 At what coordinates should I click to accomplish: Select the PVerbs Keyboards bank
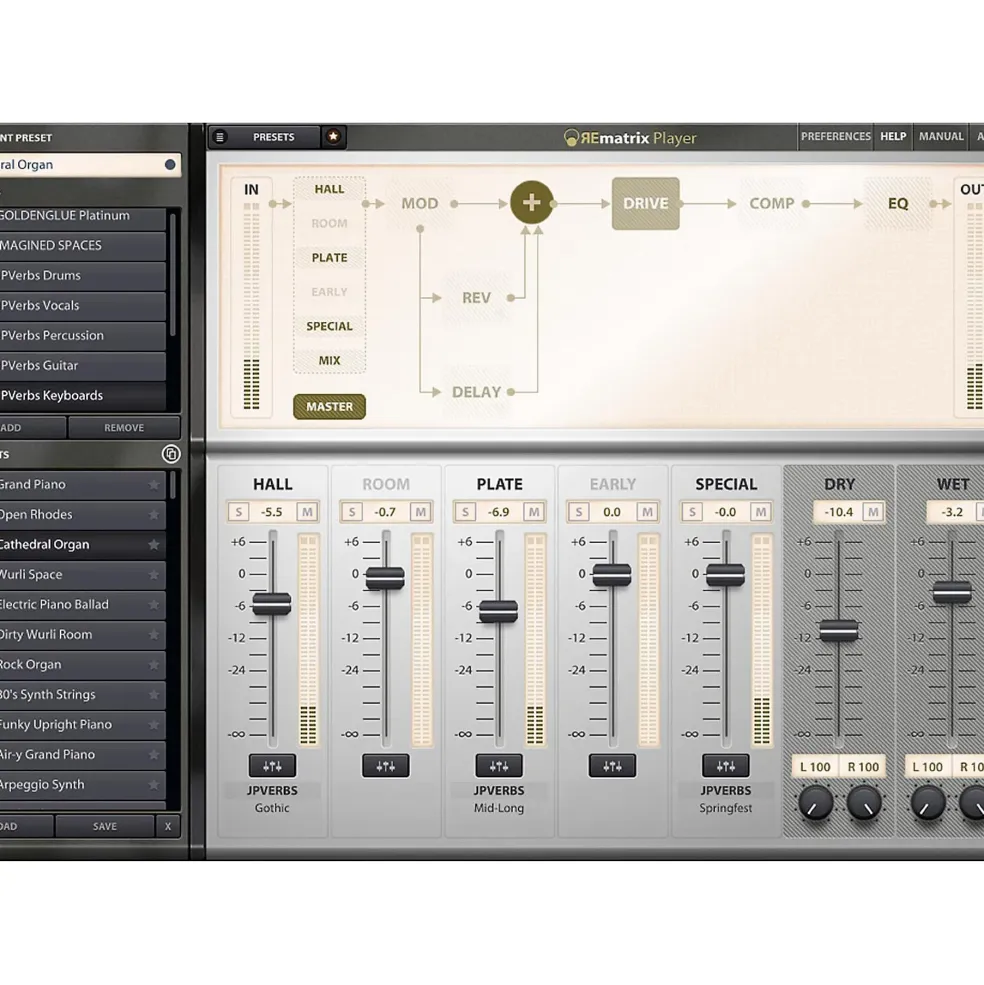pos(82,395)
